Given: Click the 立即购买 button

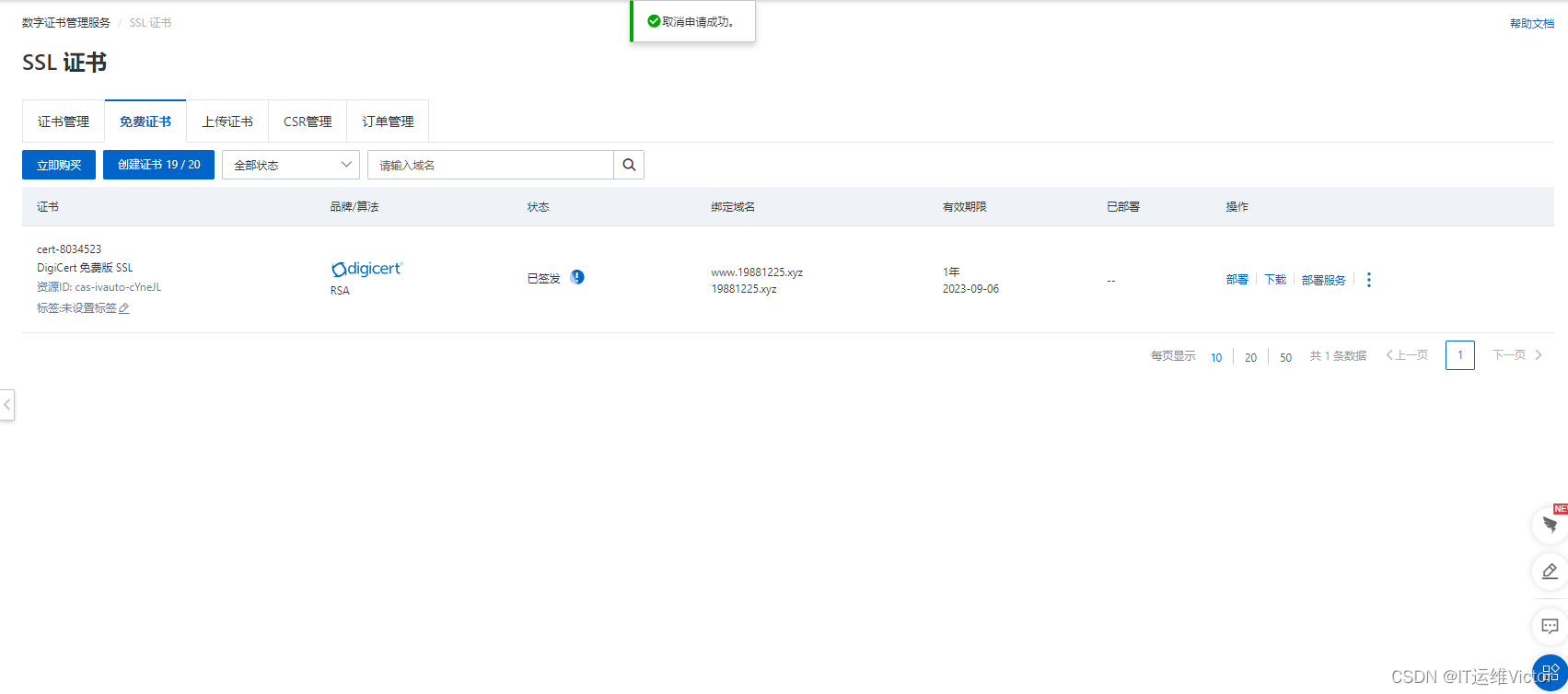Looking at the screenshot, I should click(59, 165).
